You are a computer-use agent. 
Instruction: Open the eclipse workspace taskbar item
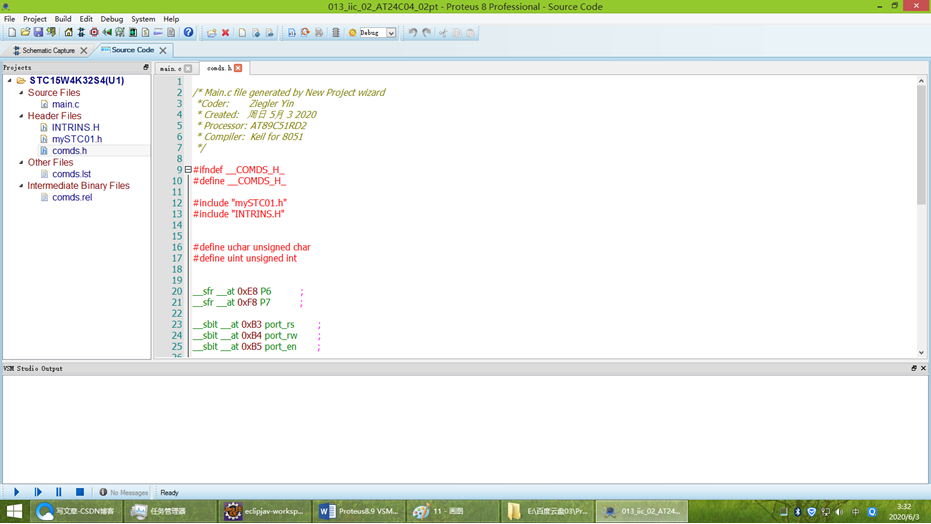[x=264, y=511]
